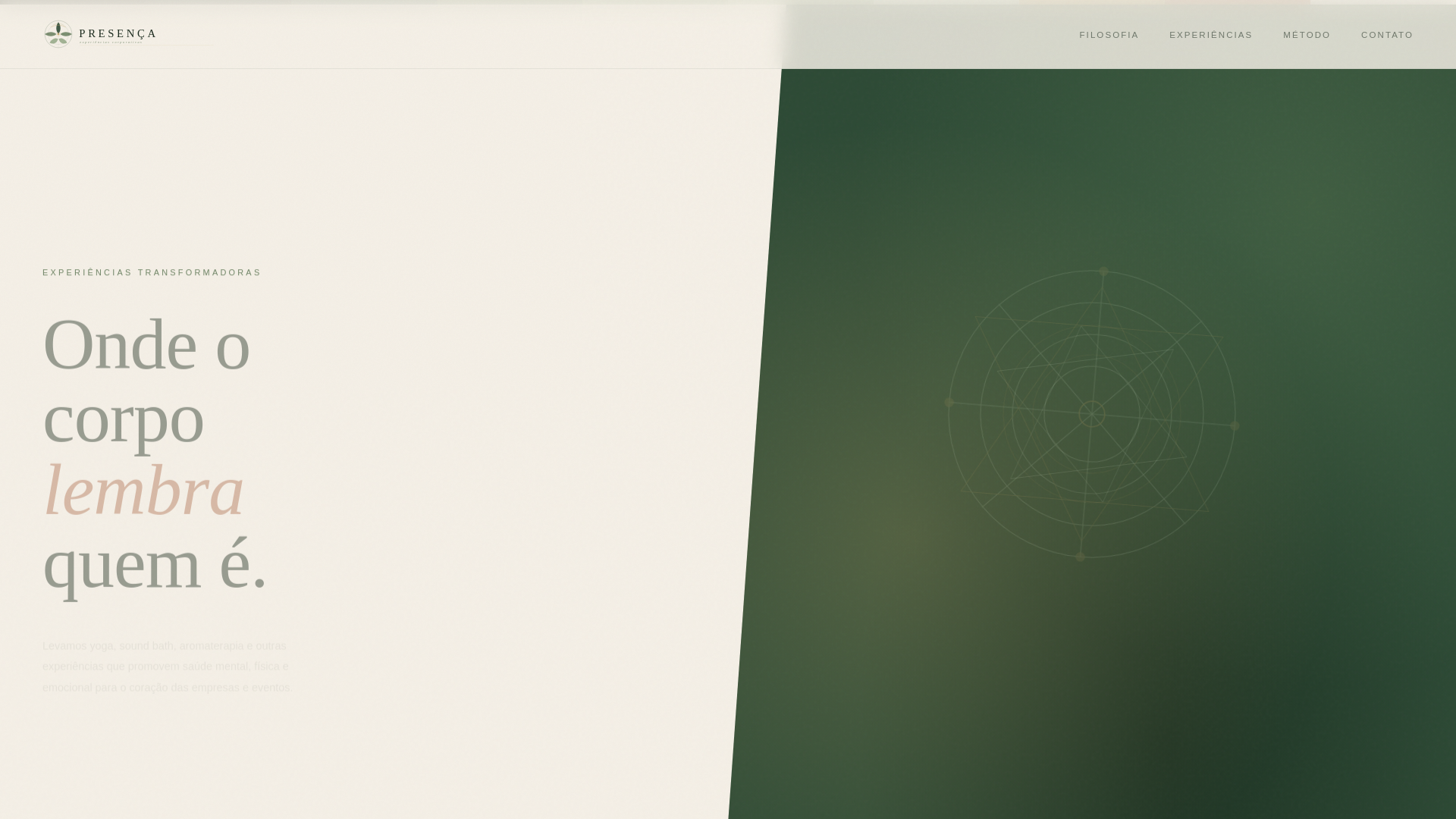Click the paragraph starting 'Levamos yoga, sound bath'
The image size is (1456, 819).
coord(168,667)
